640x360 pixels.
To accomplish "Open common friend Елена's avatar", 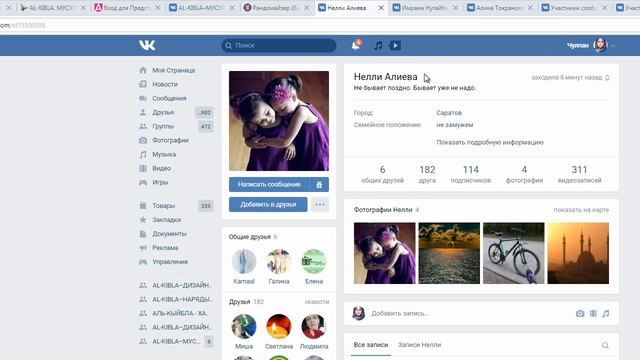I will pos(314,261).
